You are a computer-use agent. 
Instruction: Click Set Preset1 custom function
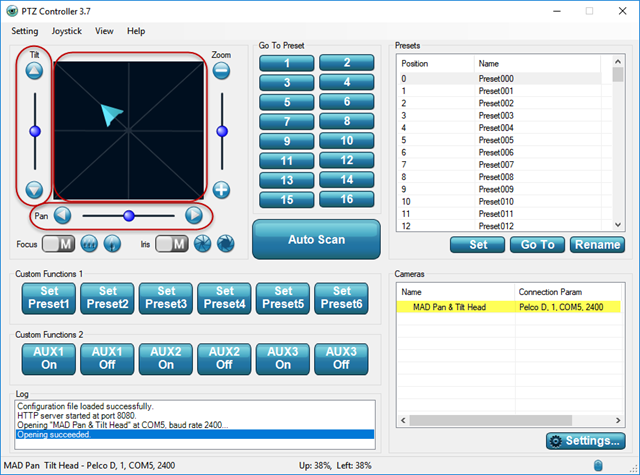(49, 298)
